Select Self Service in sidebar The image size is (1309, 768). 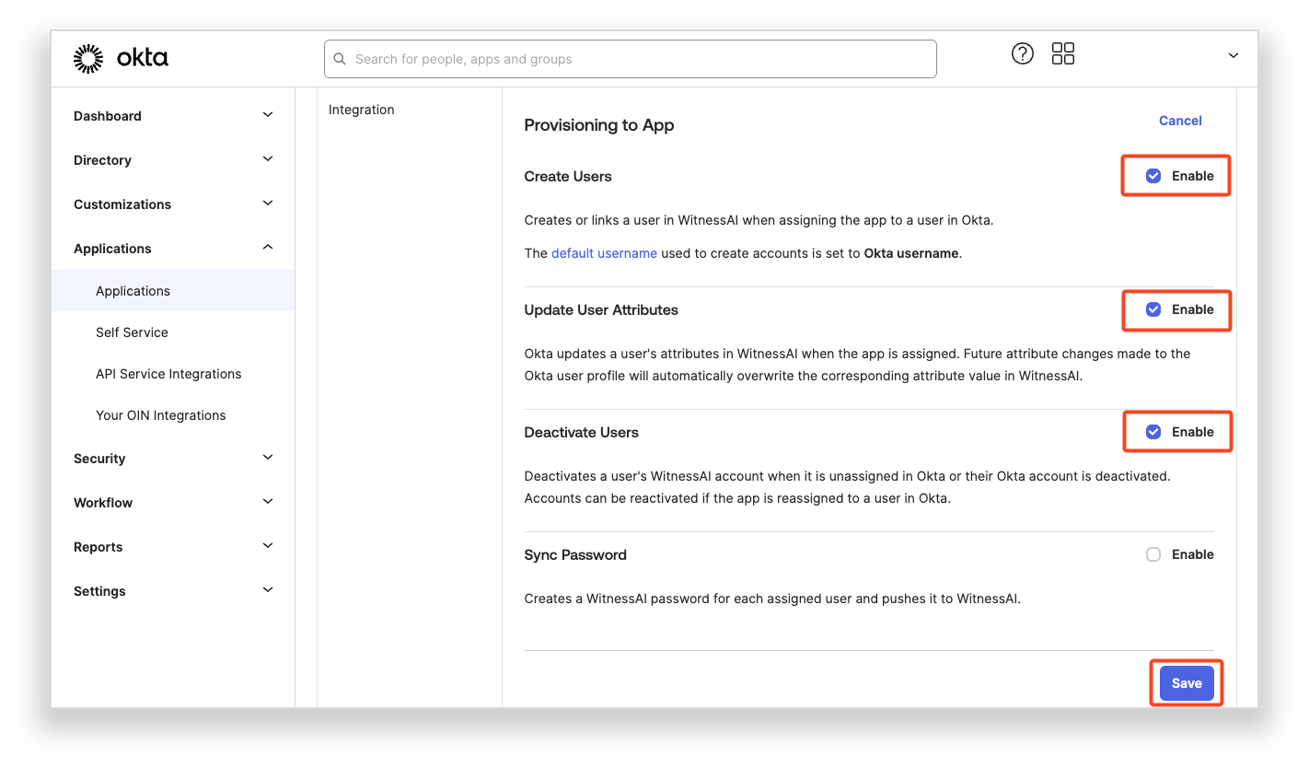click(x=132, y=332)
